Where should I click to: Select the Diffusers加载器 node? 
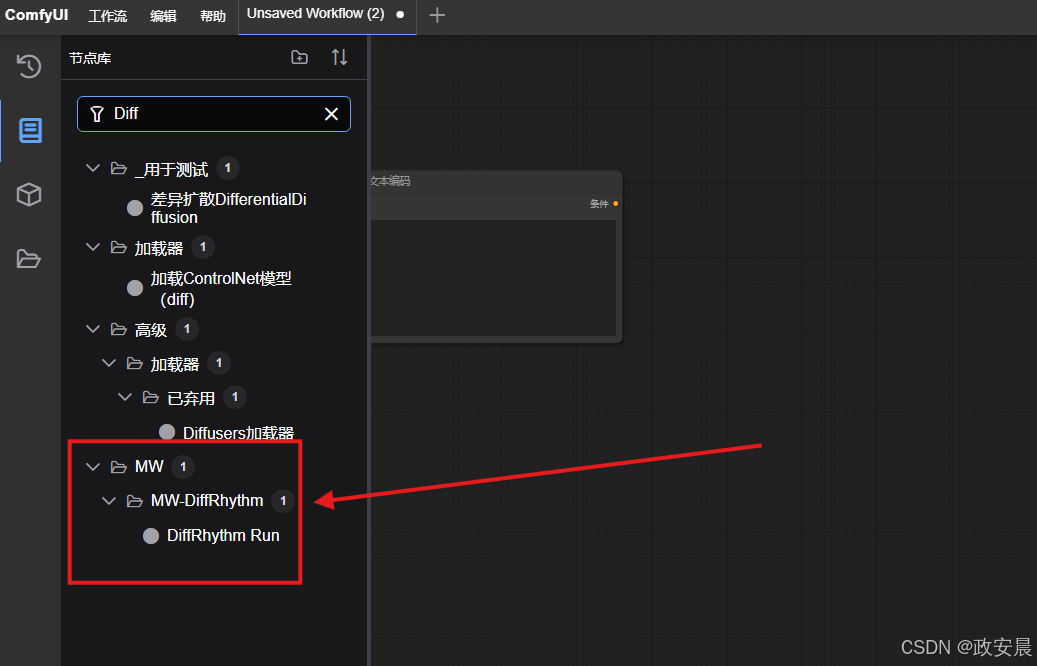pos(238,433)
